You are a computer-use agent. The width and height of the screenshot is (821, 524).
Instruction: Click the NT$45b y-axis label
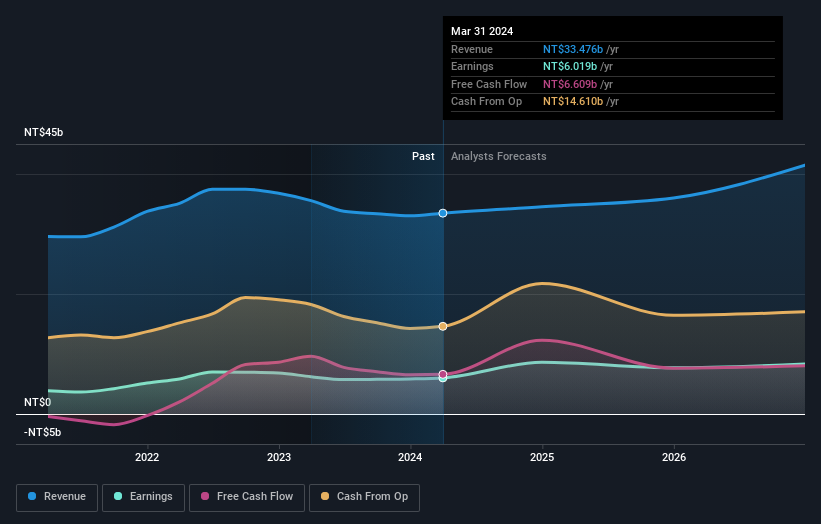click(43, 132)
